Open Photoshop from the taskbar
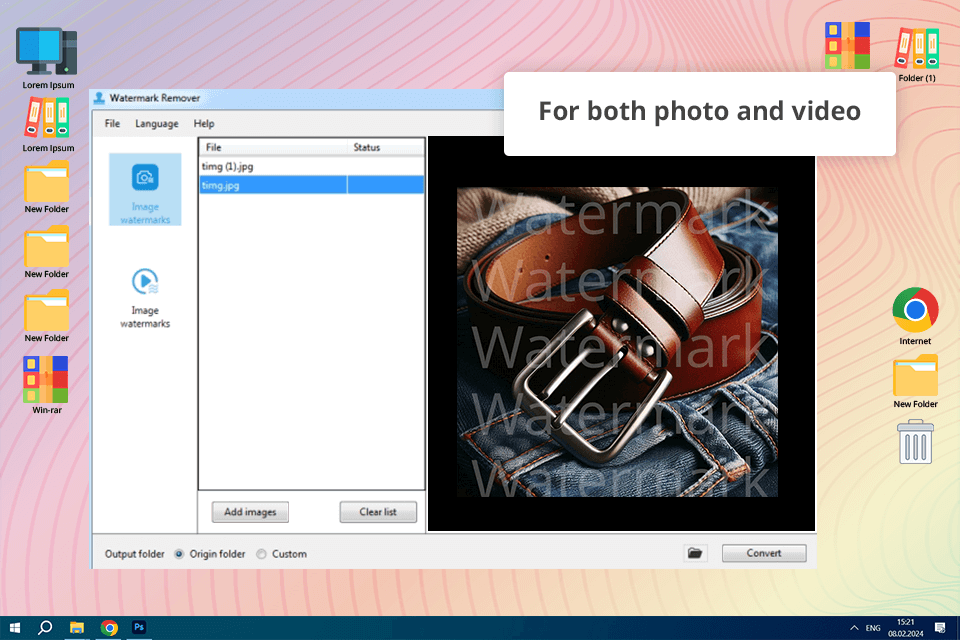This screenshot has height=640, width=960. tap(139, 627)
